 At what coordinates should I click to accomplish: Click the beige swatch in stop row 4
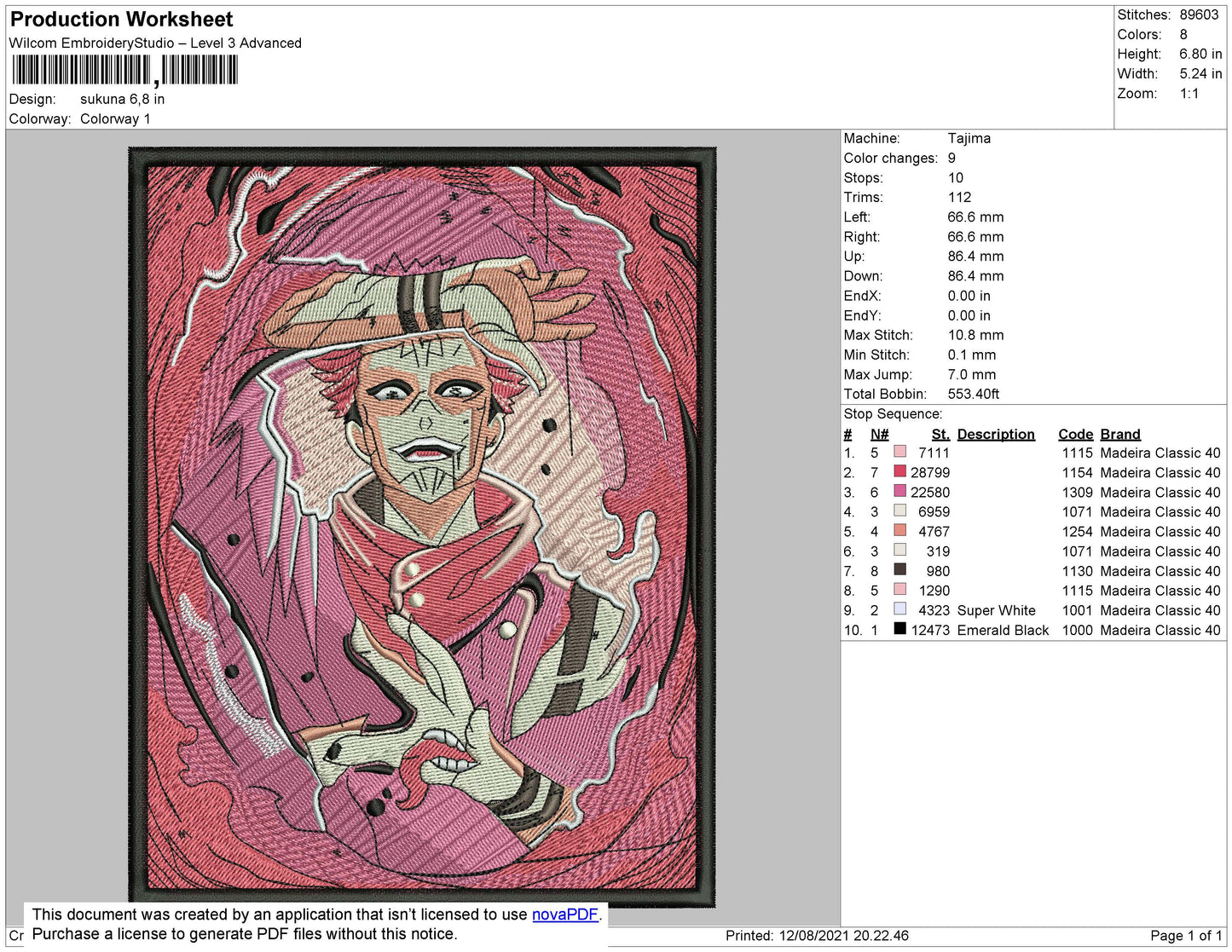pos(899,511)
